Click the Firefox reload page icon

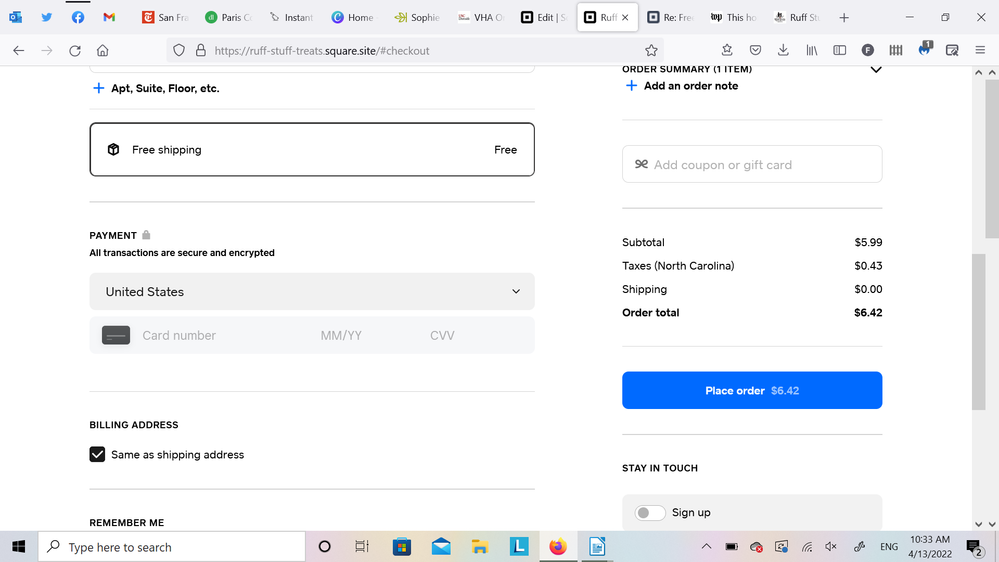pos(75,51)
